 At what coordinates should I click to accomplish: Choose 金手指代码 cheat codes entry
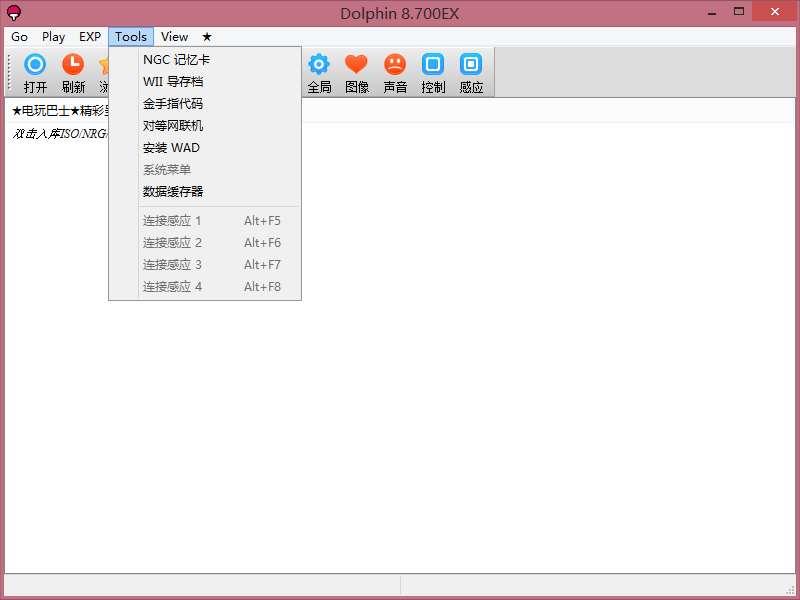point(205,104)
